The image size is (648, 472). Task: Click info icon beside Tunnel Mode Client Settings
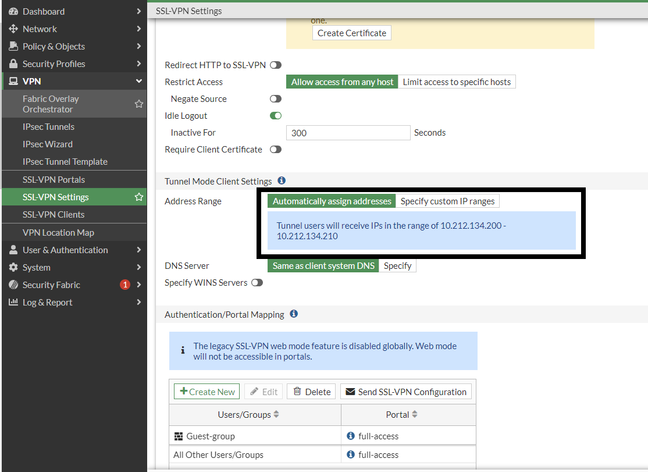[x=281, y=181]
